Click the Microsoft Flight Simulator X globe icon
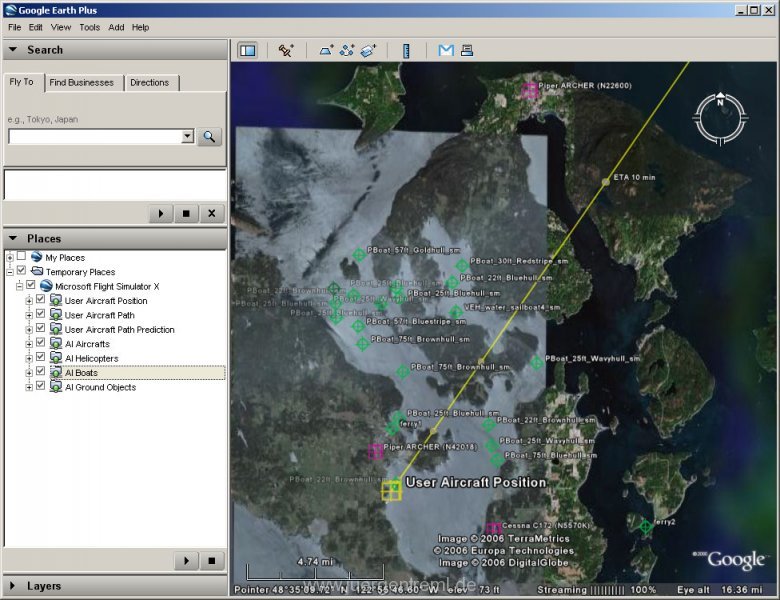The image size is (780, 600). [x=46, y=286]
